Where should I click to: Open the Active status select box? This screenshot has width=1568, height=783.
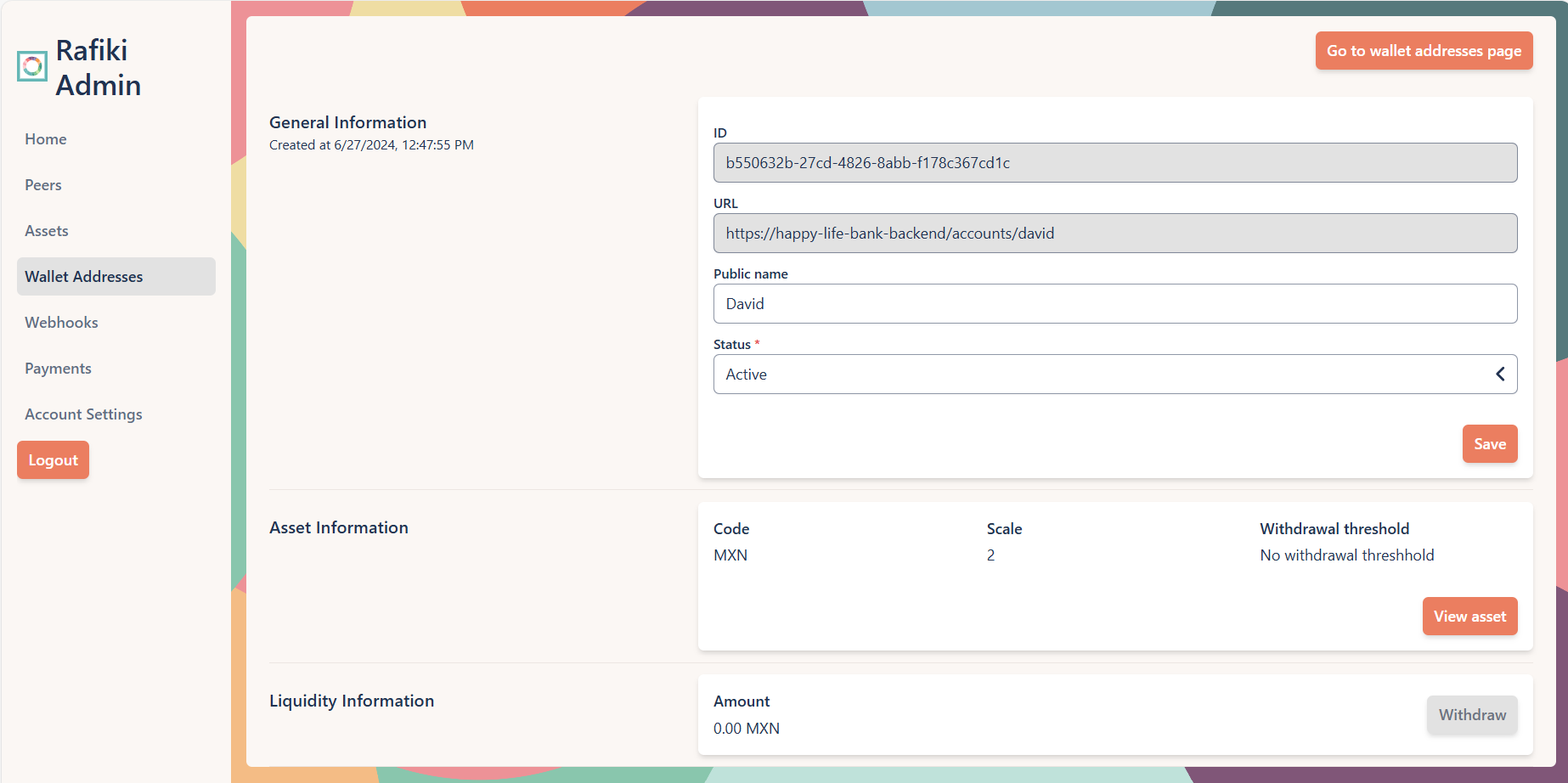pyautogui.click(x=1104, y=375)
